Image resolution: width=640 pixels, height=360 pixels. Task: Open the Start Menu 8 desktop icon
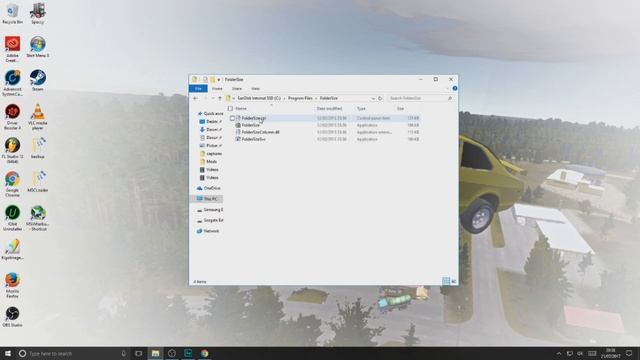point(38,47)
